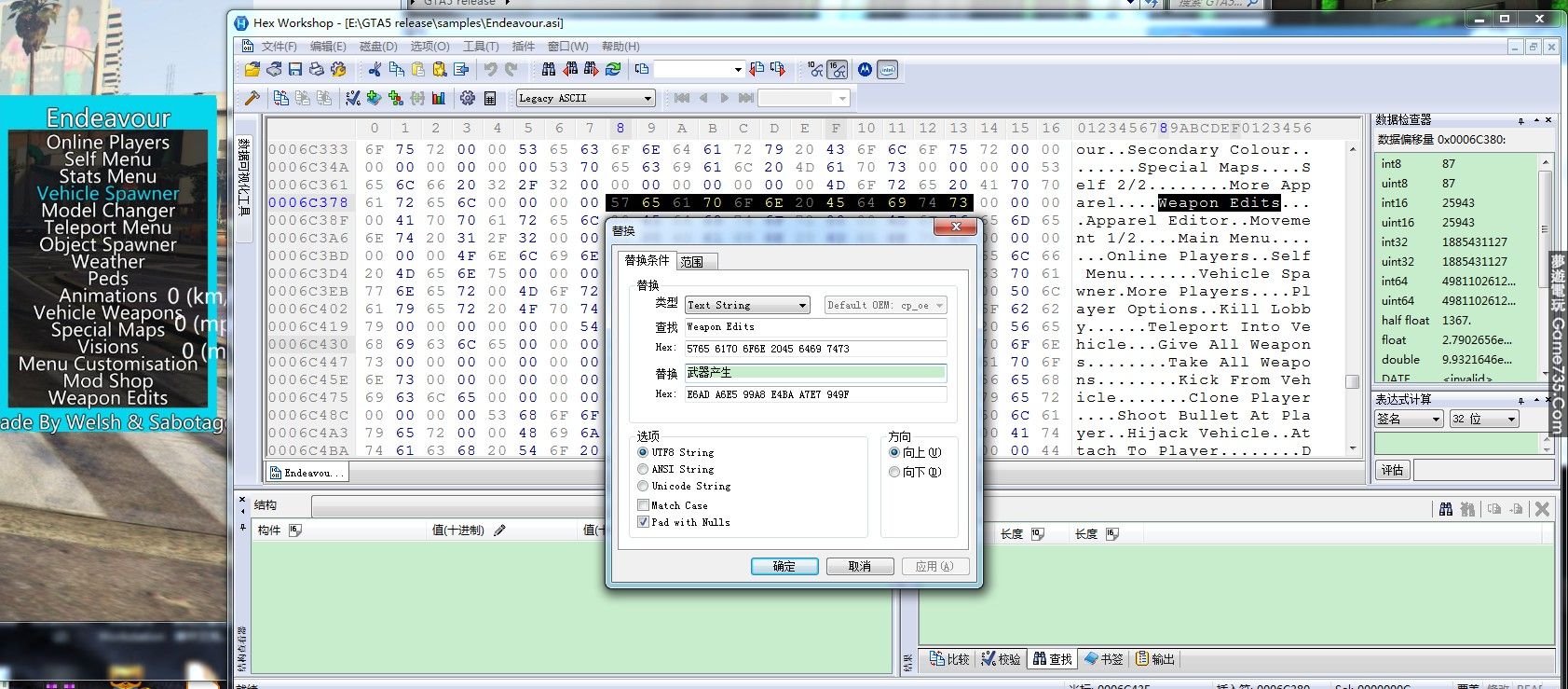Open the Base Converter calculator icon
Viewport: 1568px width, 689px height.
pos(490,98)
